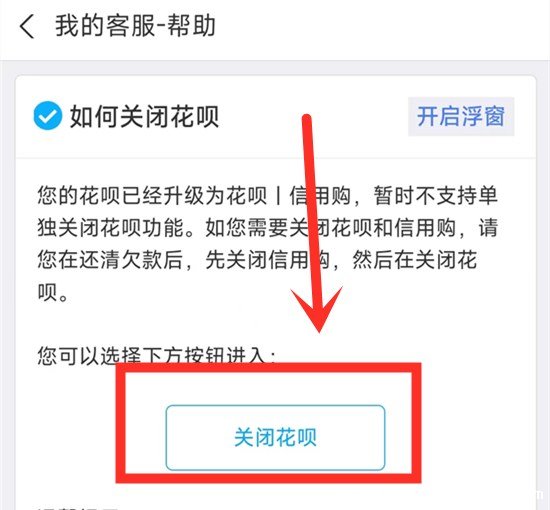Click the gray strip below title bar
The image size is (550, 510).
click(x=275, y=67)
